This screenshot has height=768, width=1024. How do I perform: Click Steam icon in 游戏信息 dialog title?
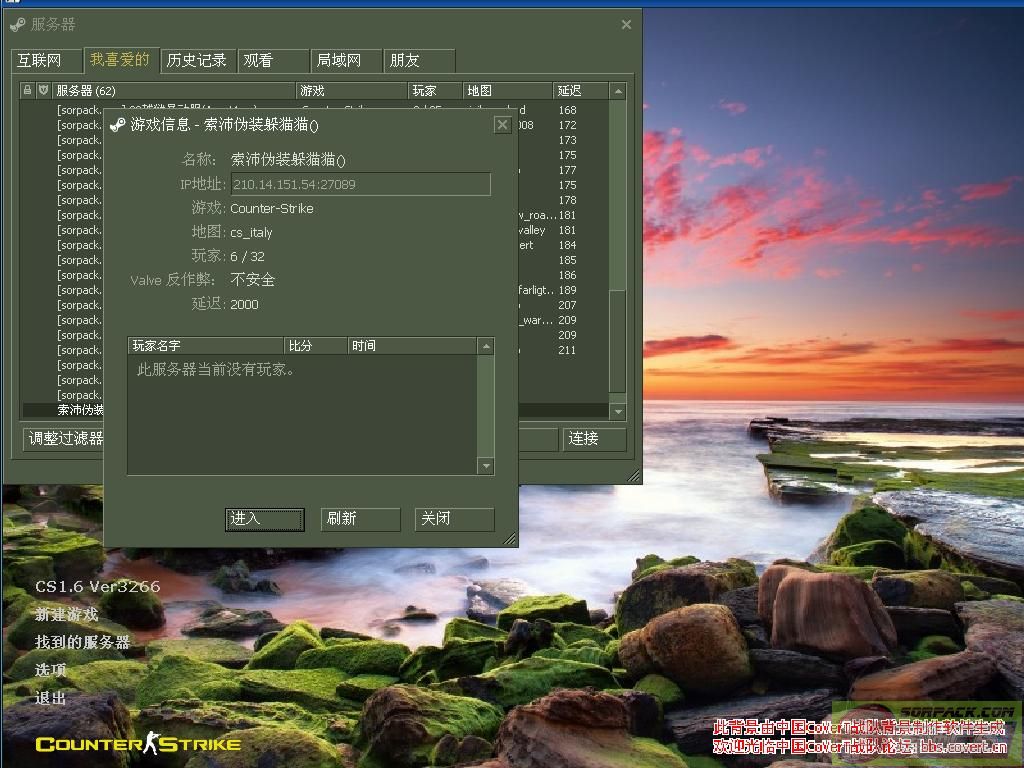118,125
